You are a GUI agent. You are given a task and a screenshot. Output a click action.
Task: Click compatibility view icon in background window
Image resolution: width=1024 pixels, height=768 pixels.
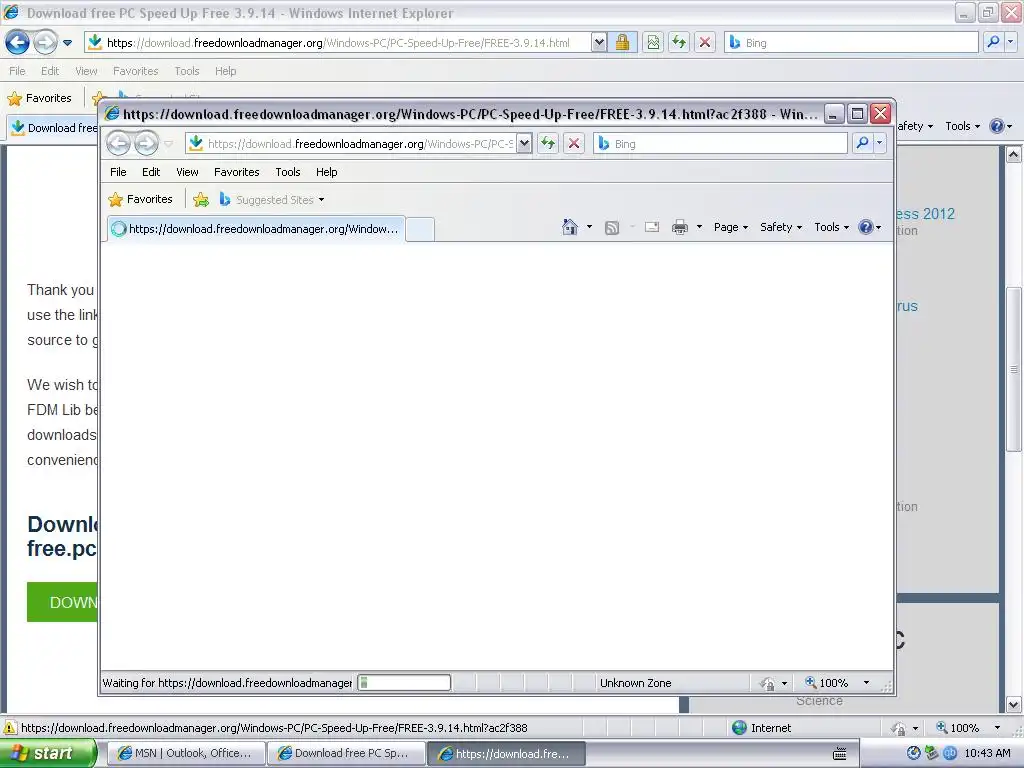click(x=653, y=42)
